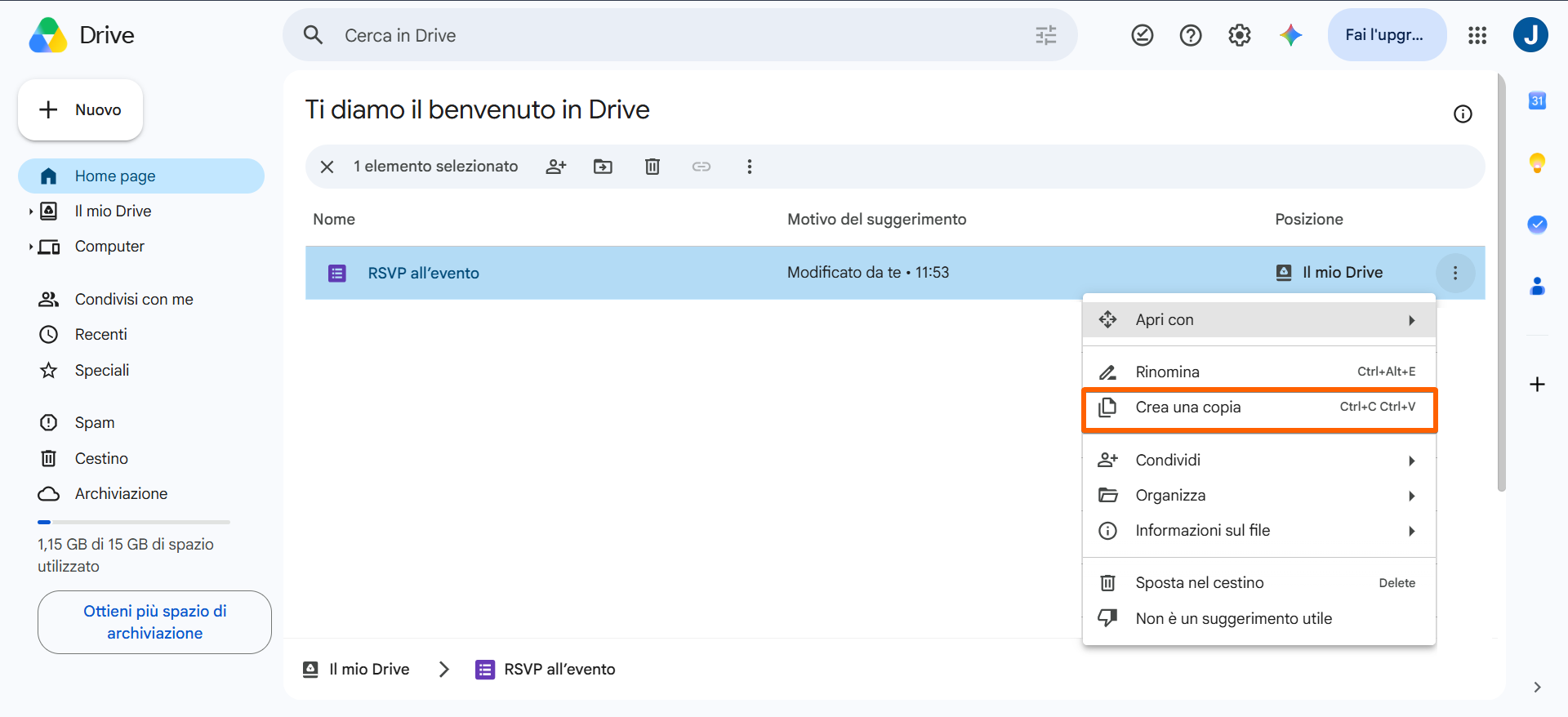The width and height of the screenshot is (1568, 717).
Task: Open Cestino in sidebar
Action: [x=141, y=459]
